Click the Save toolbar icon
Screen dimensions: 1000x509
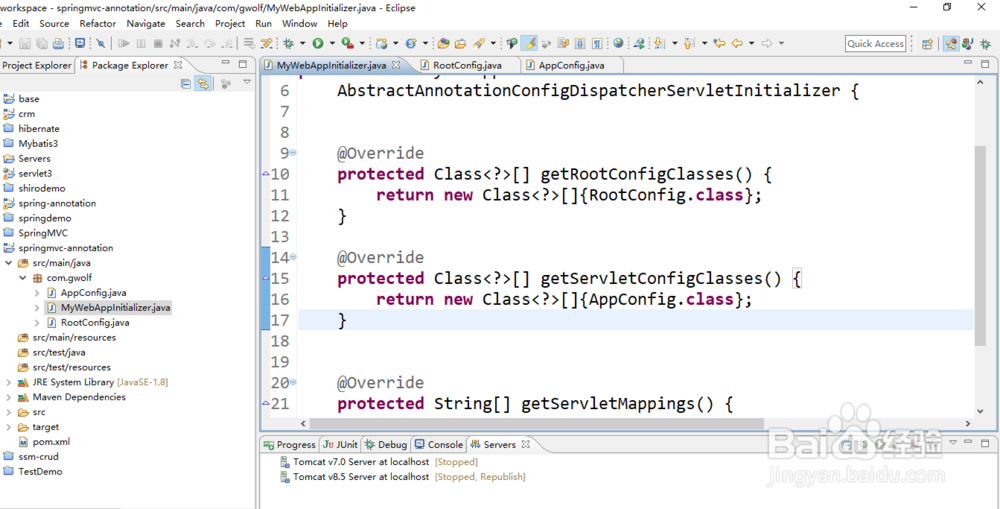(24, 43)
